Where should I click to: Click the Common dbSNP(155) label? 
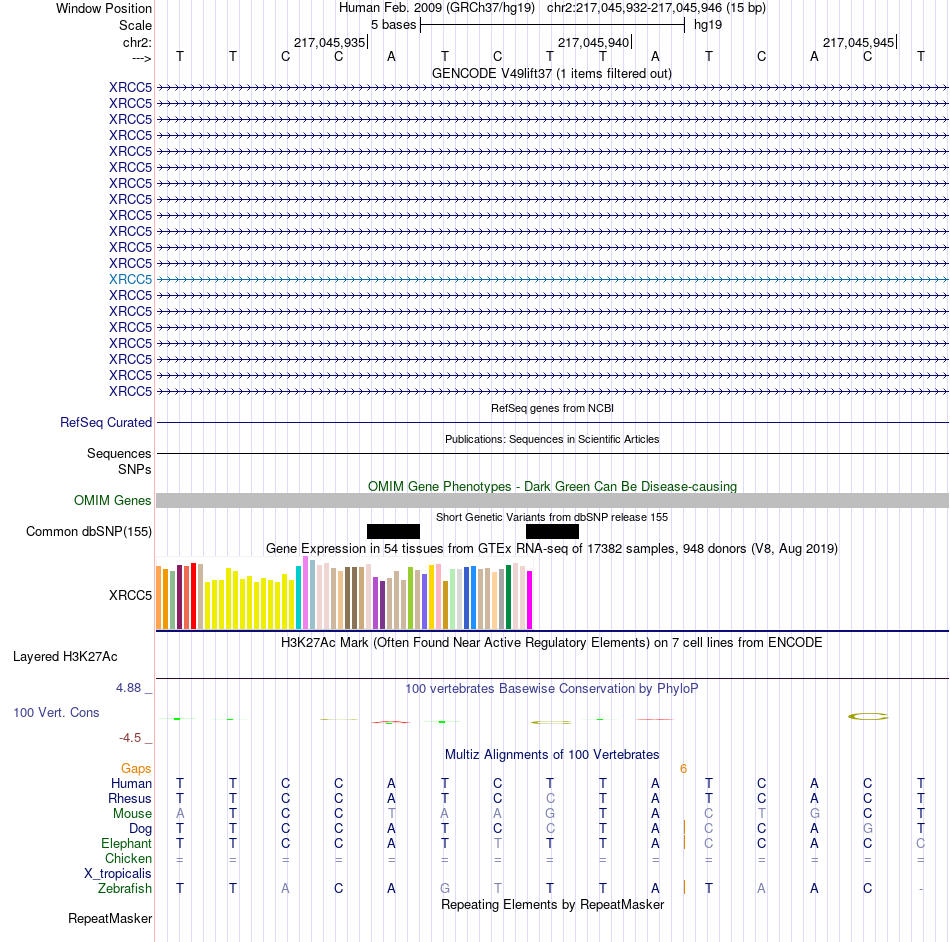click(x=89, y=531)
